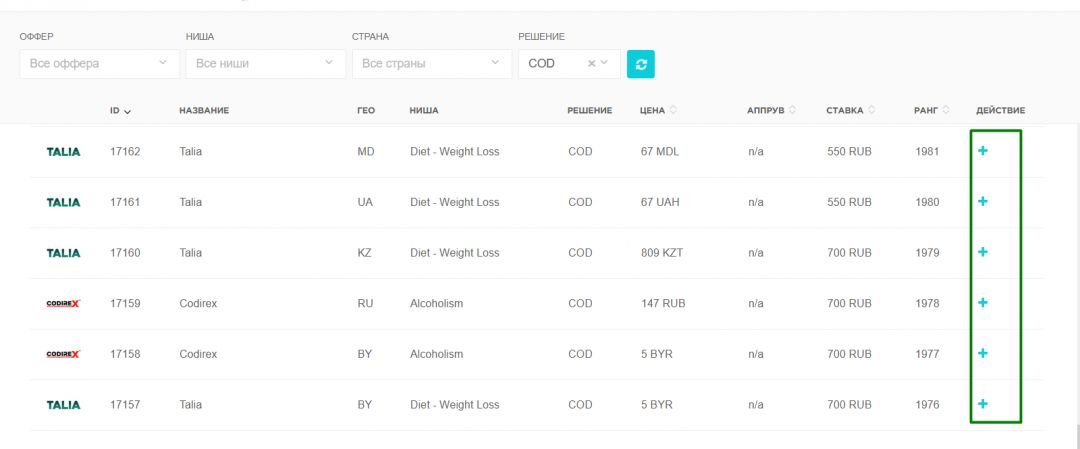Sort by Аппрув column header
Viewport: 1080px width, 449px height.
[x=772, y=110]
